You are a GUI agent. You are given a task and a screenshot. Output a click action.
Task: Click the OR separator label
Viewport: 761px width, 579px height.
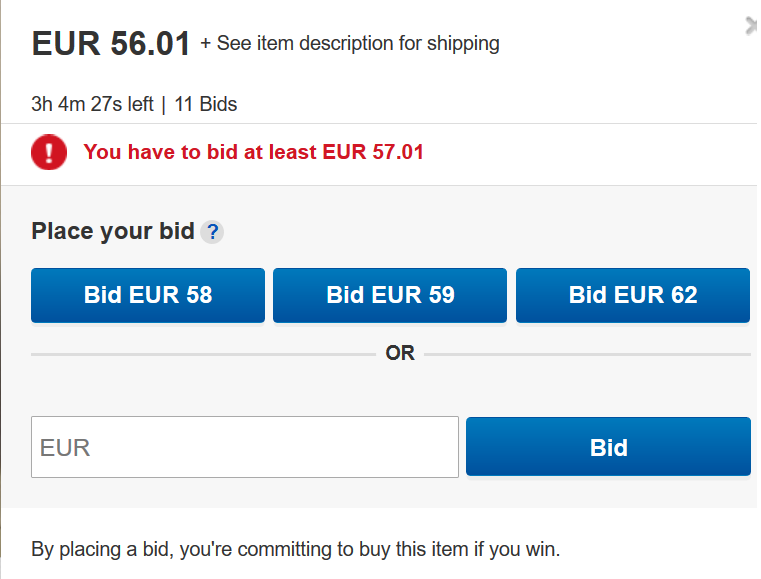[x=400, y=353]
